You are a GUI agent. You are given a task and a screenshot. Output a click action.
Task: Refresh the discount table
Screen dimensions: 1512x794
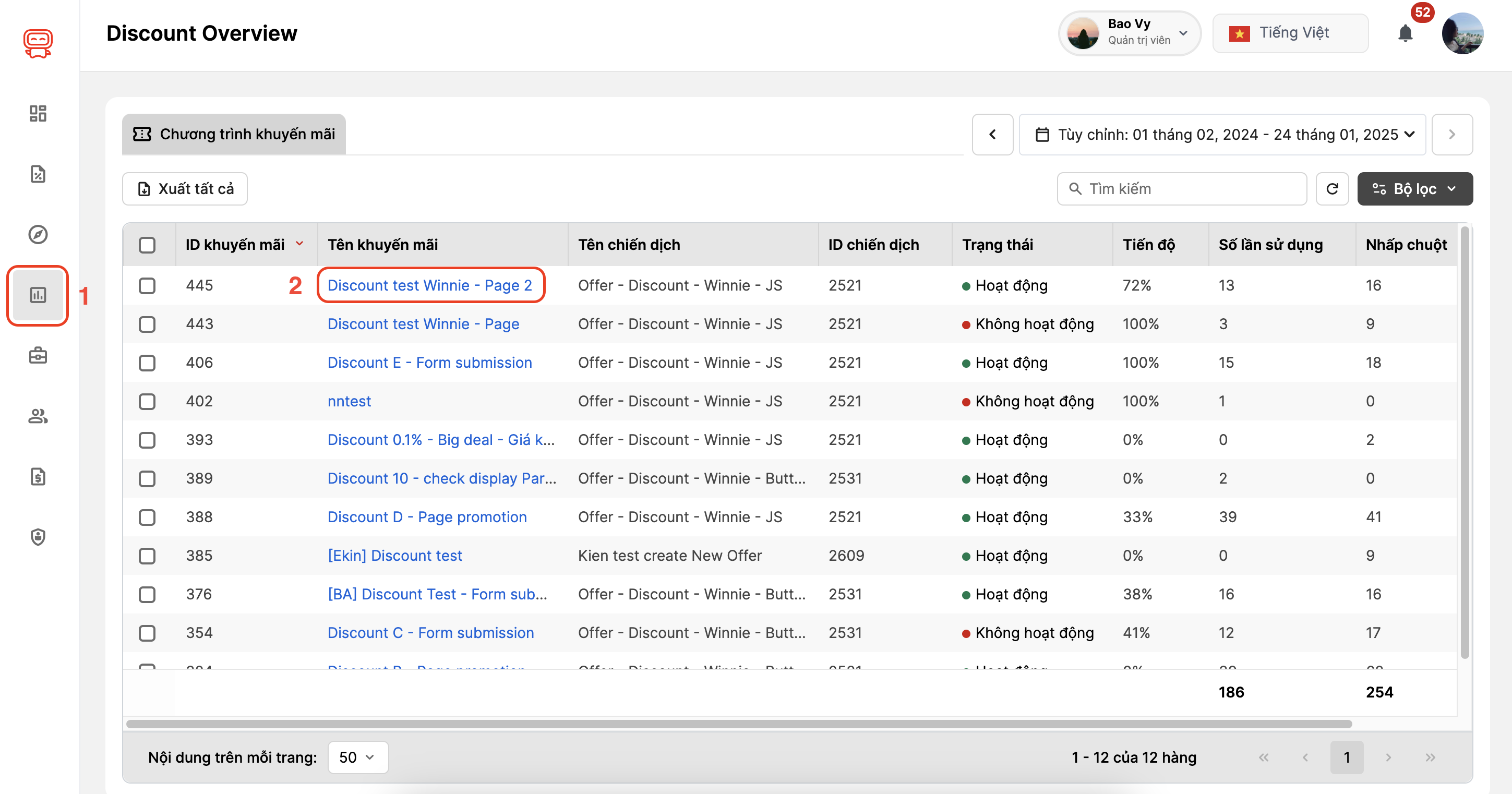[1332, 189]
